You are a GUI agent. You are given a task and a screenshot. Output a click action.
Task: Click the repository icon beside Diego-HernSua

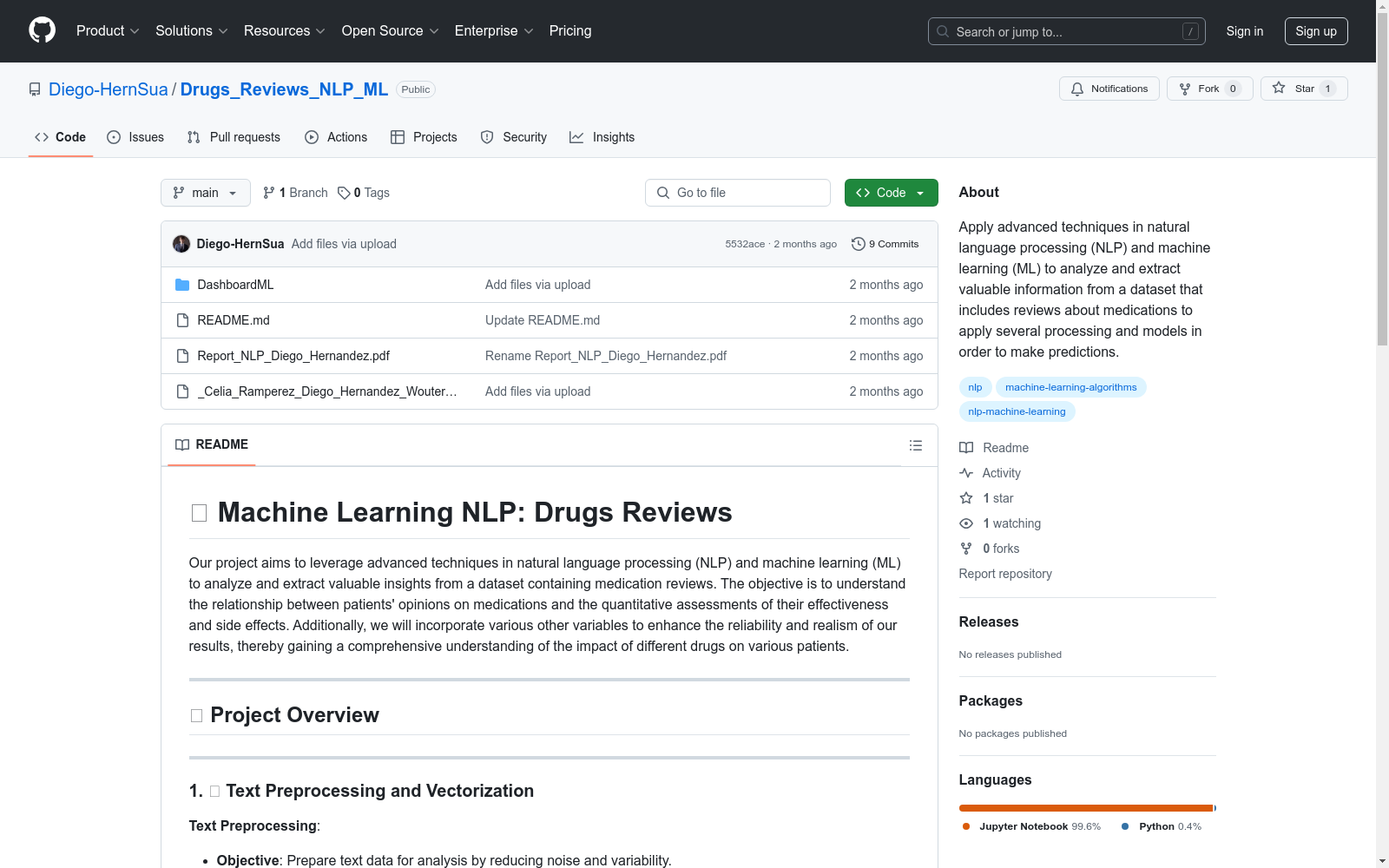pyautogui.click(x=35, y=89)
